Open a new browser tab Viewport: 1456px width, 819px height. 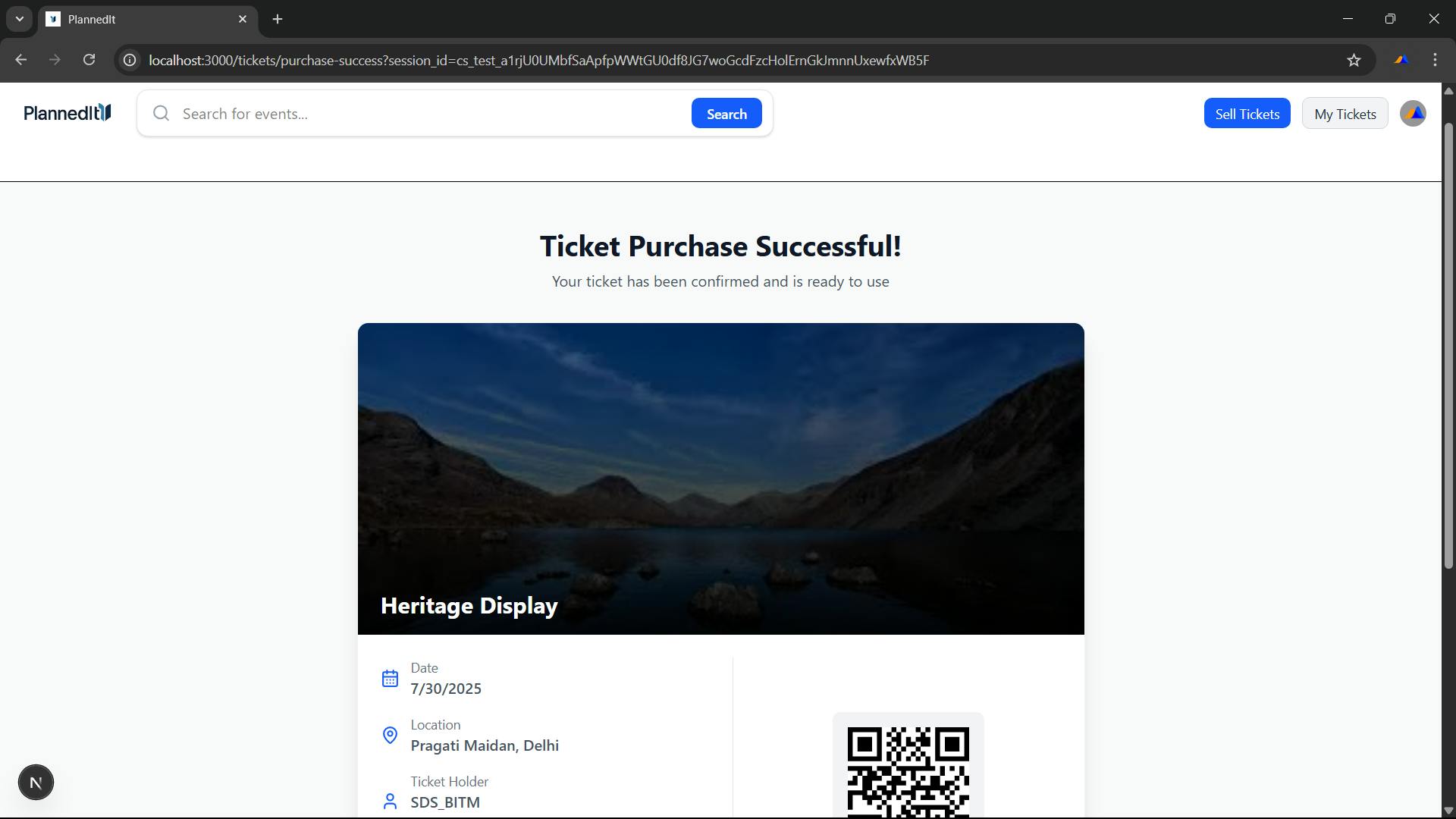278,19
